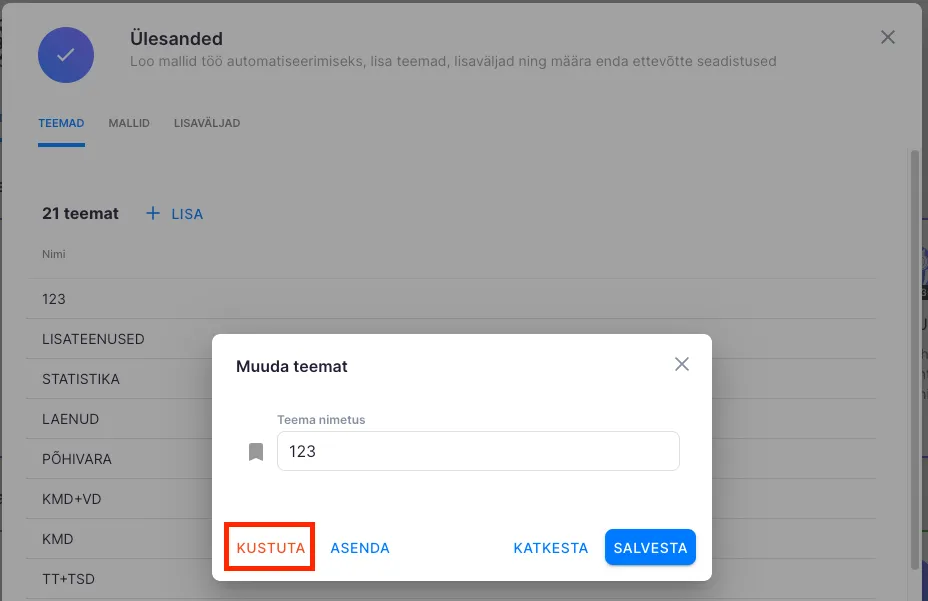Click the plus icon next to LISA
This screenshot has width=928, height=601.
click(153, 213)
